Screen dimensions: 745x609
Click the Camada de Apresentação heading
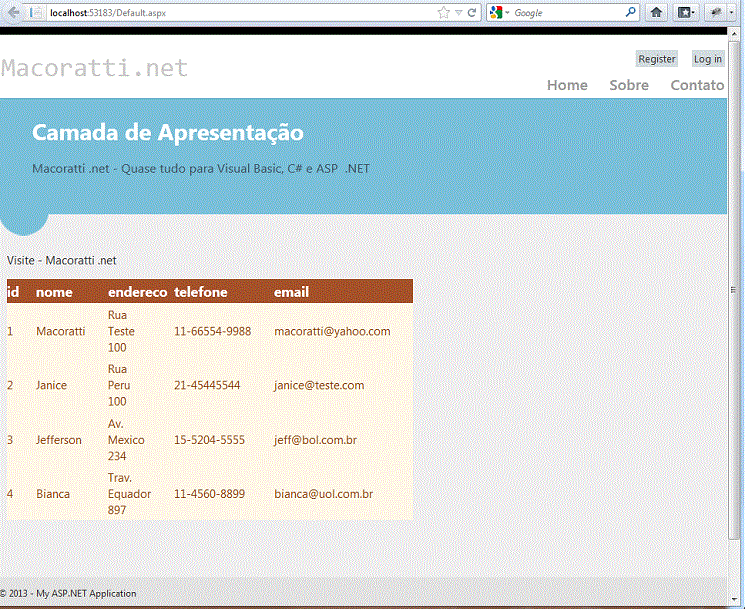[x=168, y=133]
